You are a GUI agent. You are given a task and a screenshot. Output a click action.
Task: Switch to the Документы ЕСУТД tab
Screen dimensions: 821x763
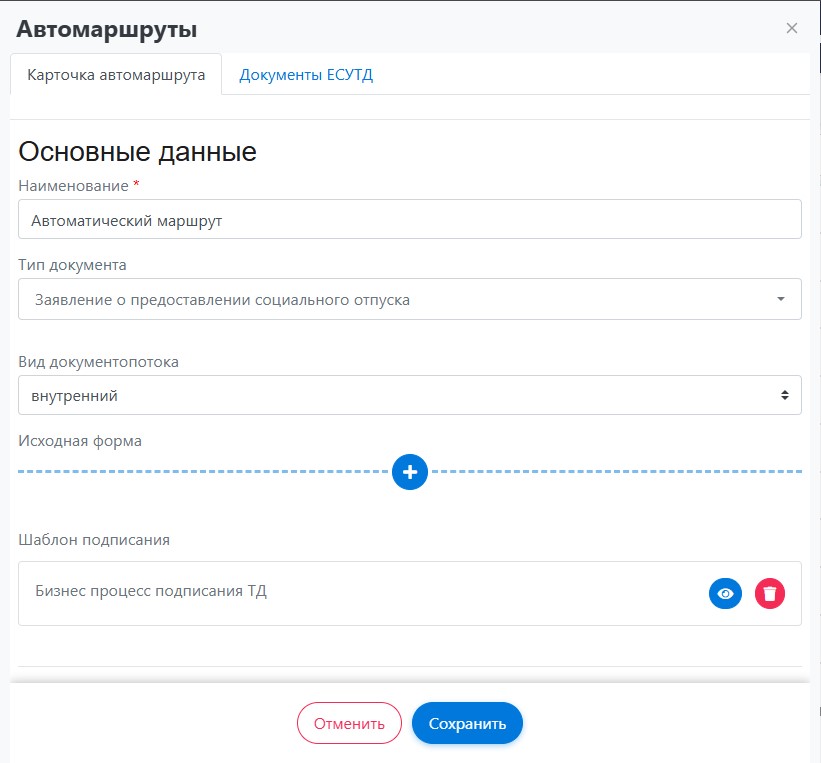coord(306,75)
